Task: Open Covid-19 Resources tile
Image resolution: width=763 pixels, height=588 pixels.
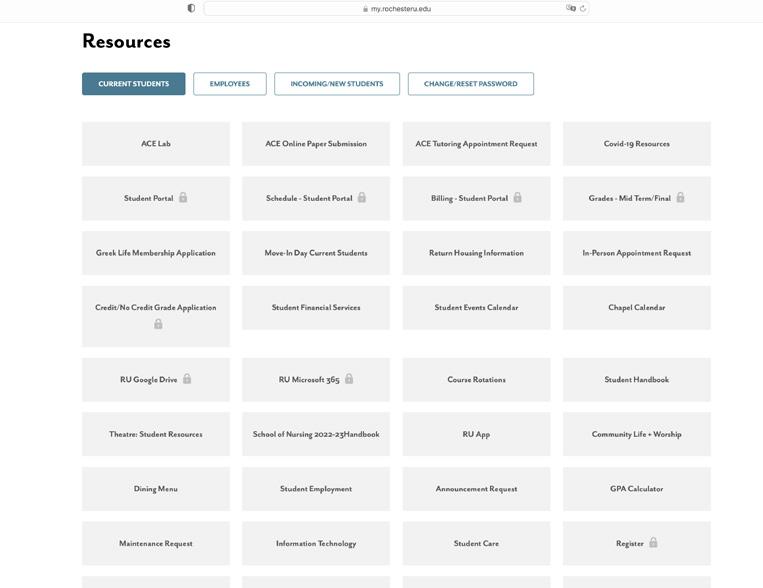Action: pos(636,144)
